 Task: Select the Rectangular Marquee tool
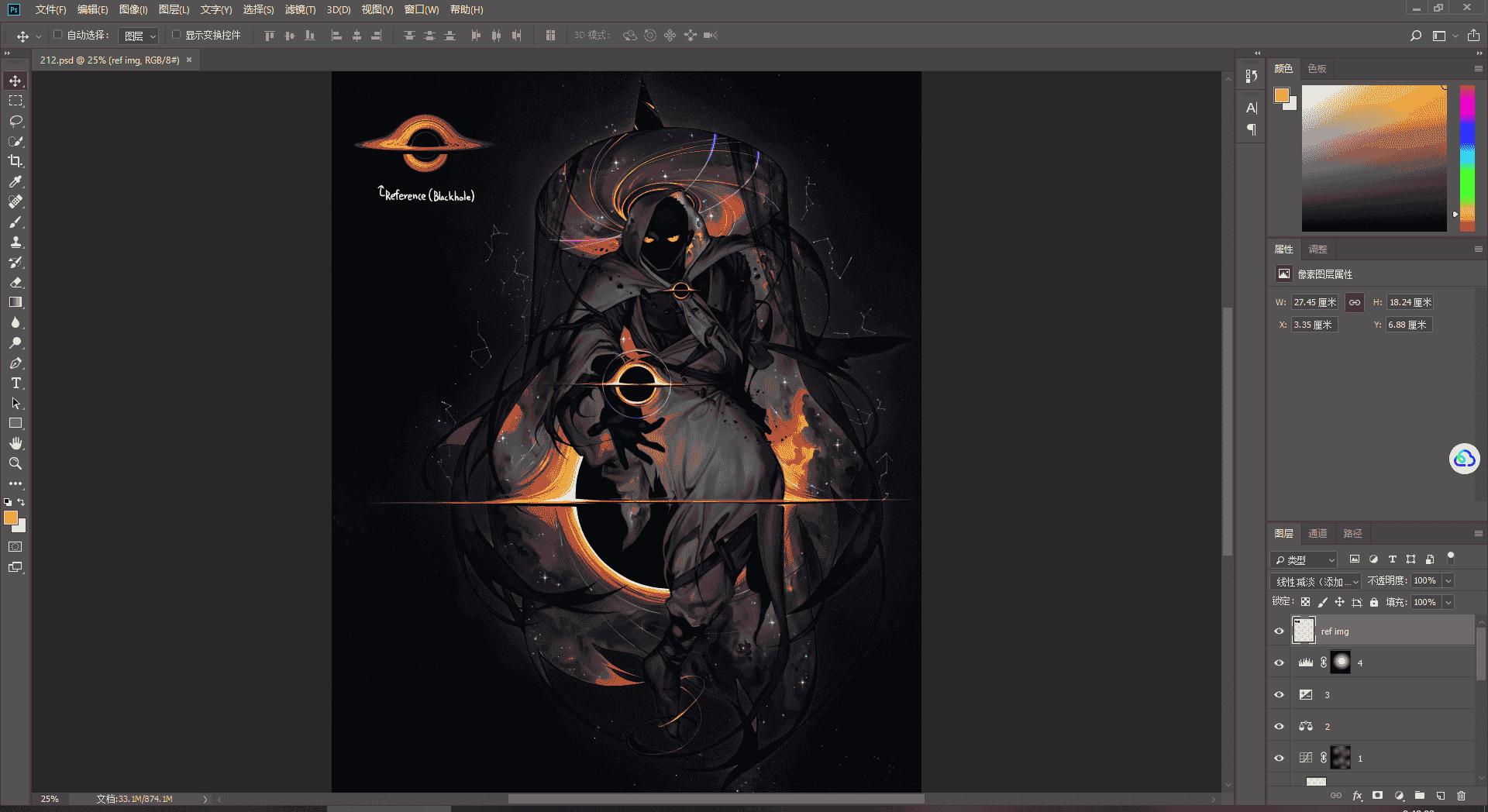pos(15,101)
